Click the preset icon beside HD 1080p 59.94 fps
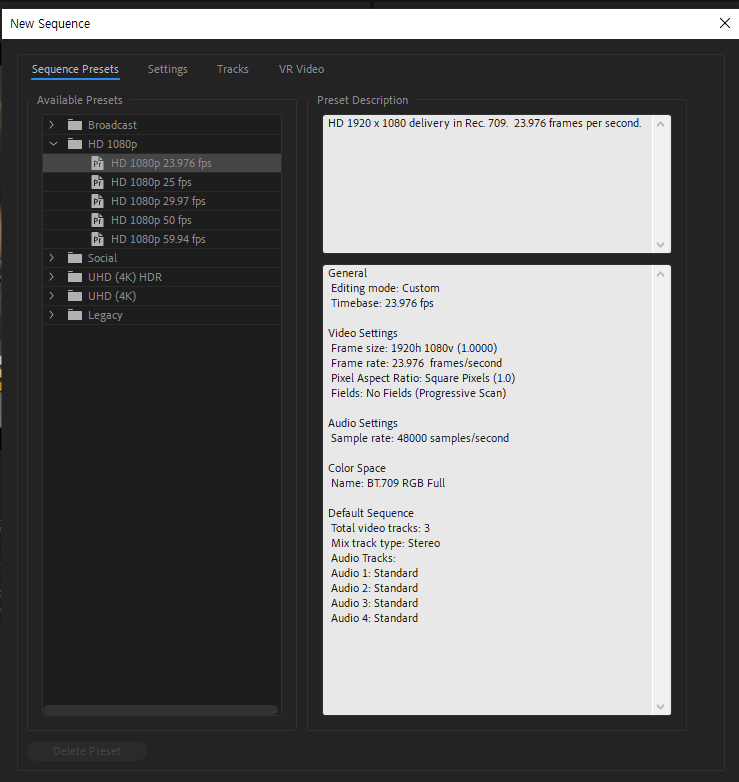The height and width of the screenshot is (782, 739). click(97, 239)
